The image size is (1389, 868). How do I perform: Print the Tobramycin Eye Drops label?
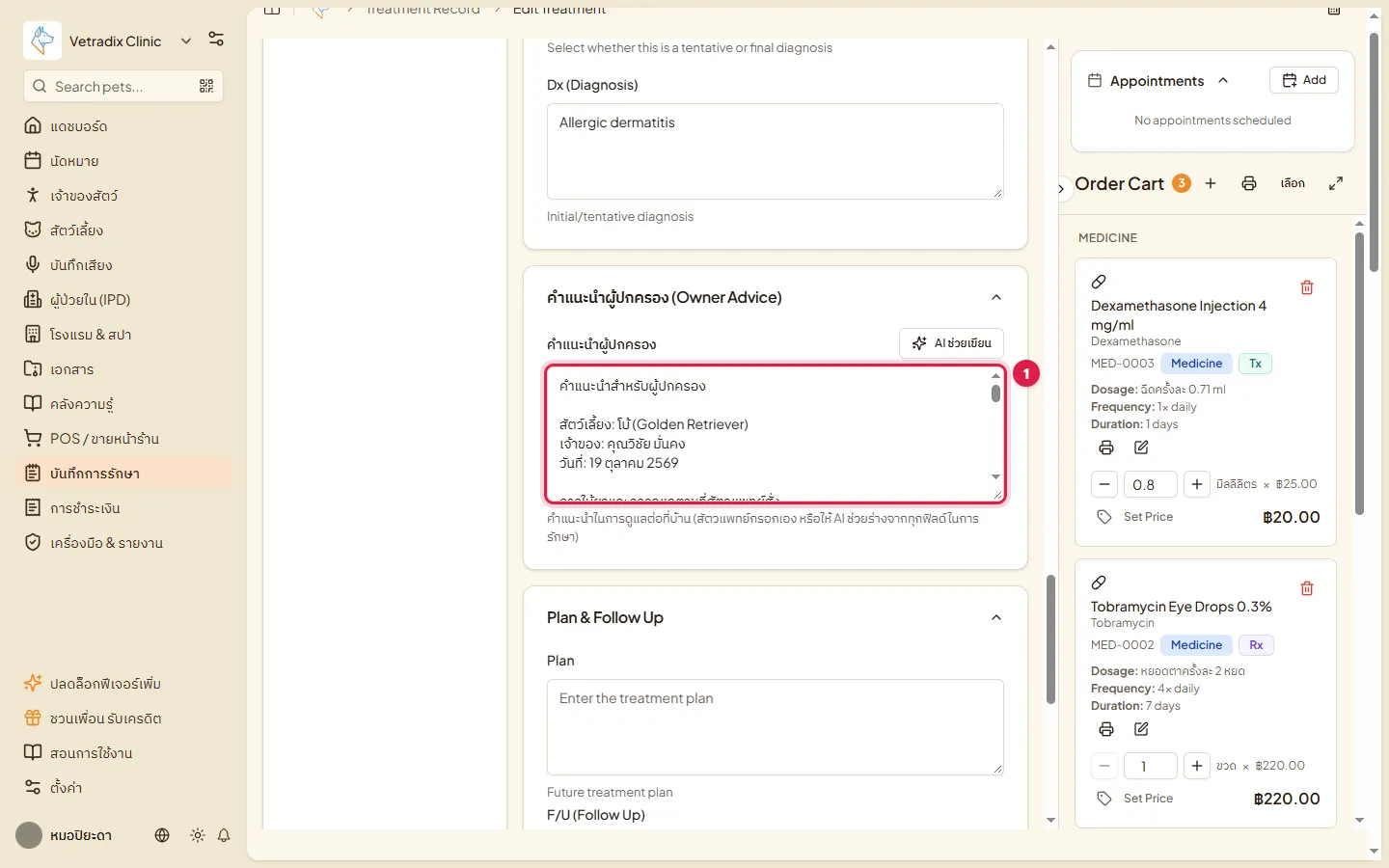tap(1106, 729)
